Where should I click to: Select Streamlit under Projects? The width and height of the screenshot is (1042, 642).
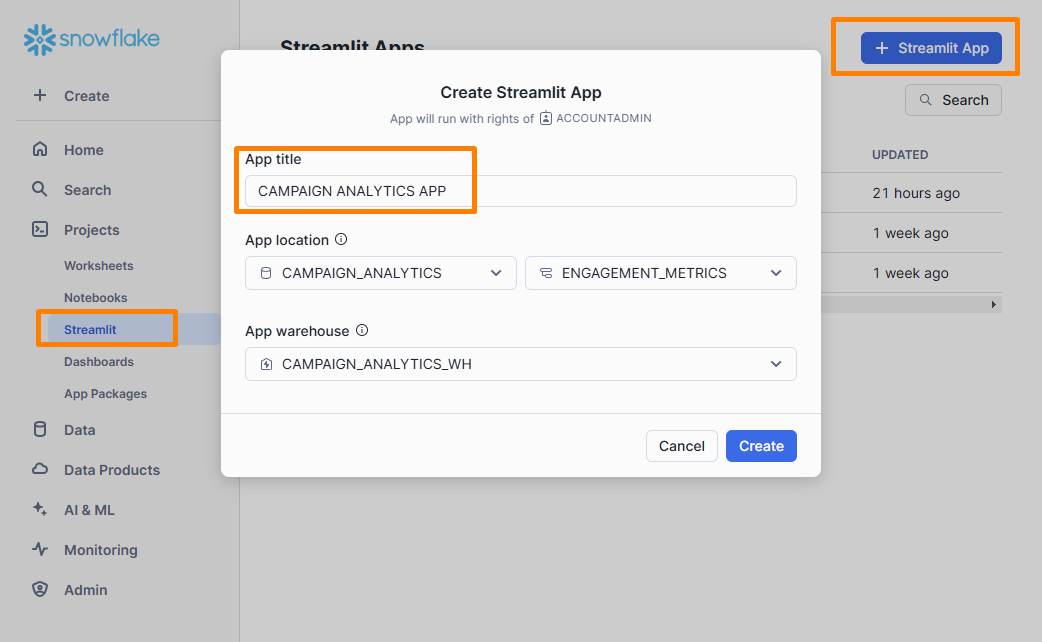coord(90,330)
